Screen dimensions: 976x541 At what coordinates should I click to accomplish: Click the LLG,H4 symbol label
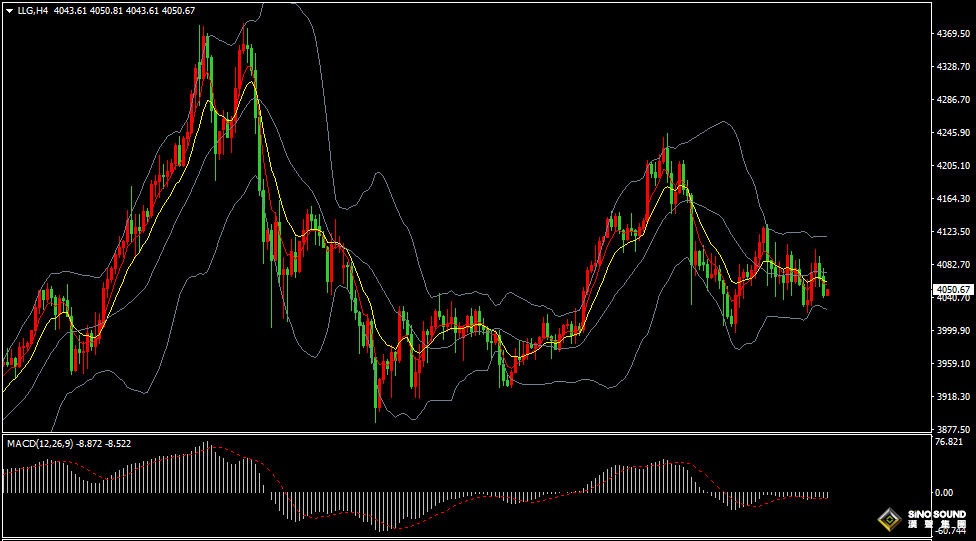(32, 10)
